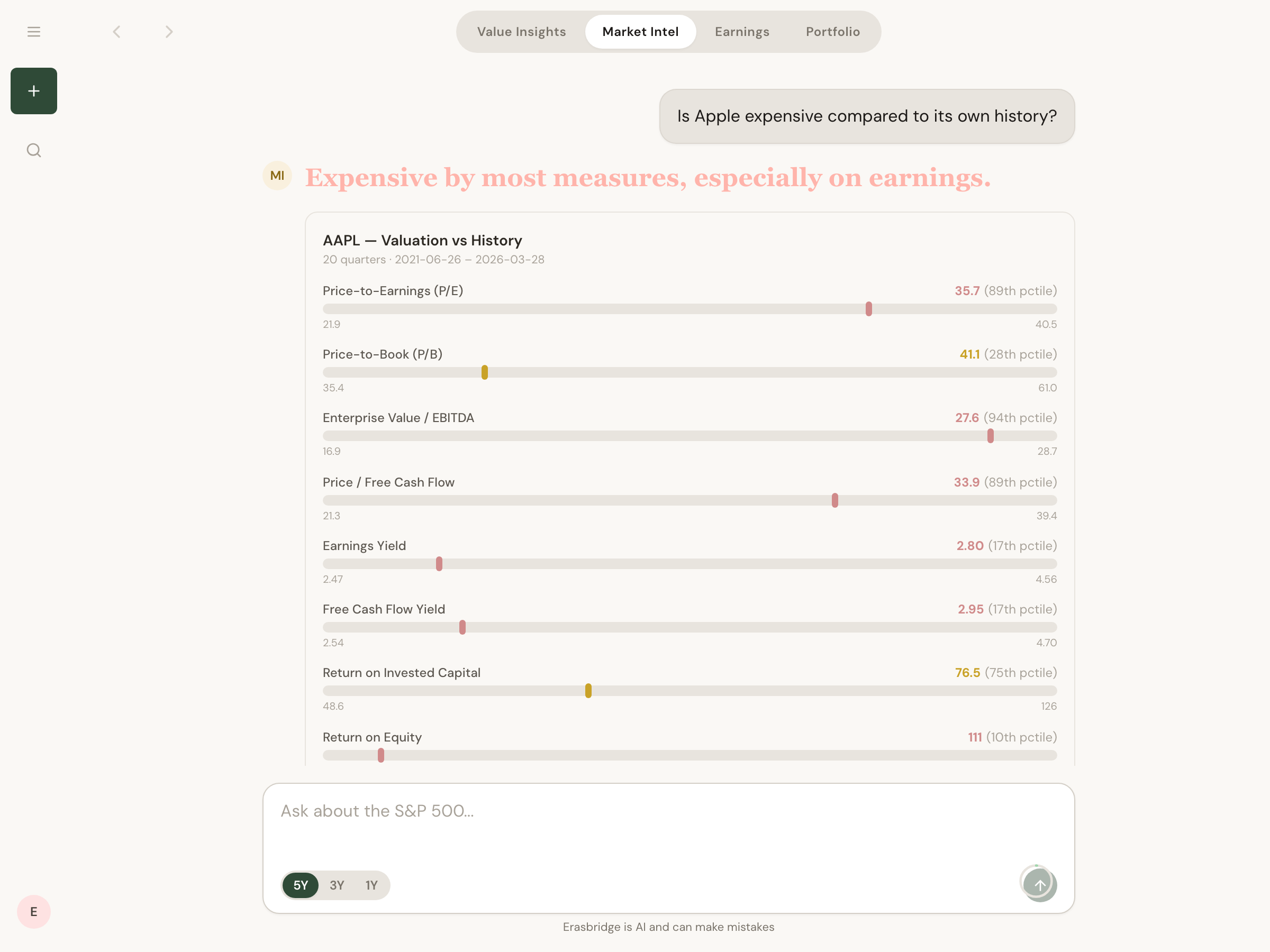
Task: Click the 'Earnings Yield' label
Action: pos(364,546)
